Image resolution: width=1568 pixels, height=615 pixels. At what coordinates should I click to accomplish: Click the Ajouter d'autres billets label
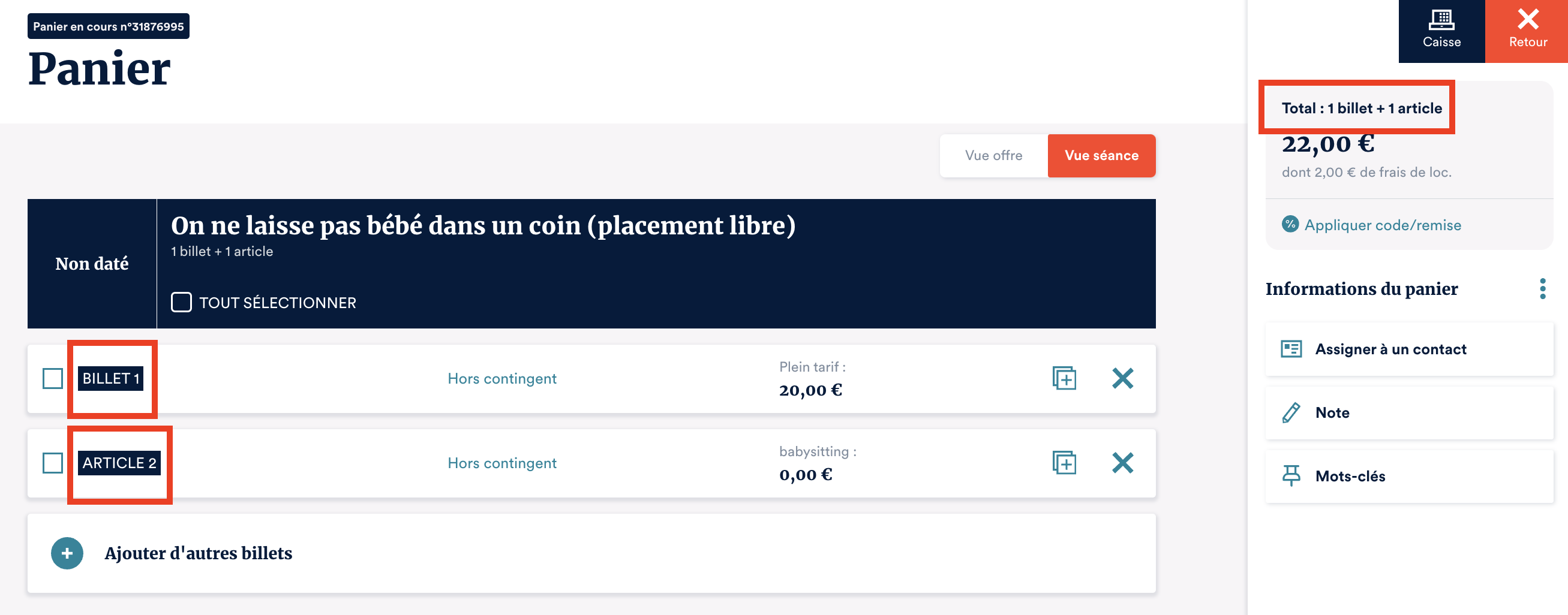click(x=198, y=553)
